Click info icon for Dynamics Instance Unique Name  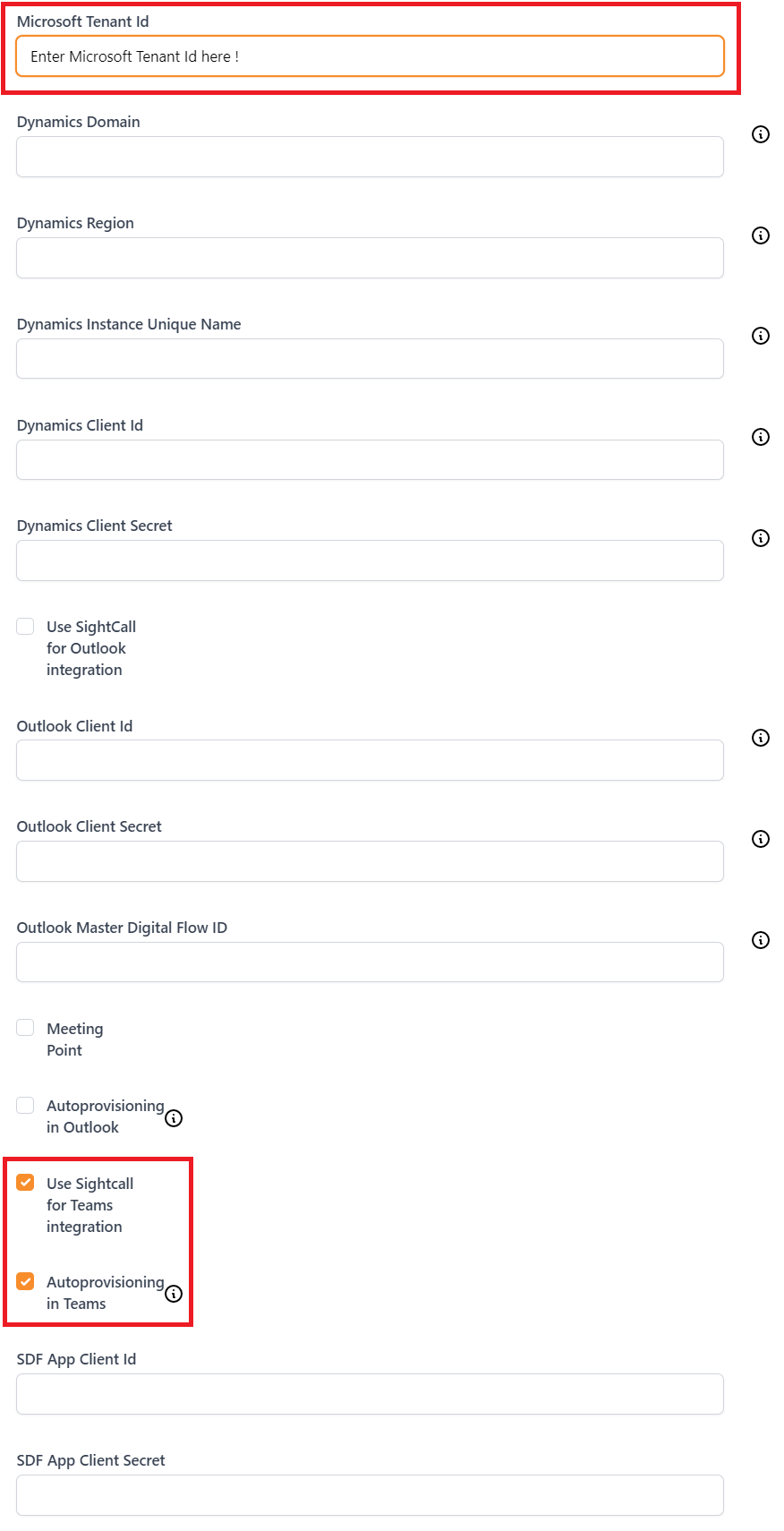pyautogui.click(x=761, y=336)
